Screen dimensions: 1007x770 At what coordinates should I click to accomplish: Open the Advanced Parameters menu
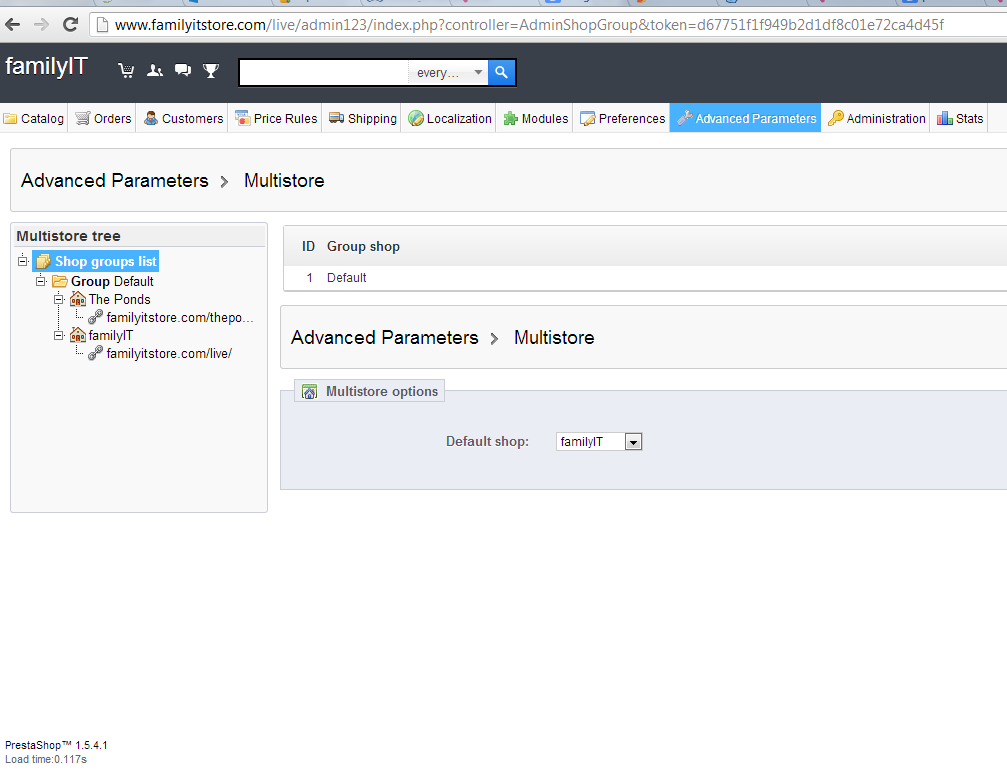pos(746,118)
